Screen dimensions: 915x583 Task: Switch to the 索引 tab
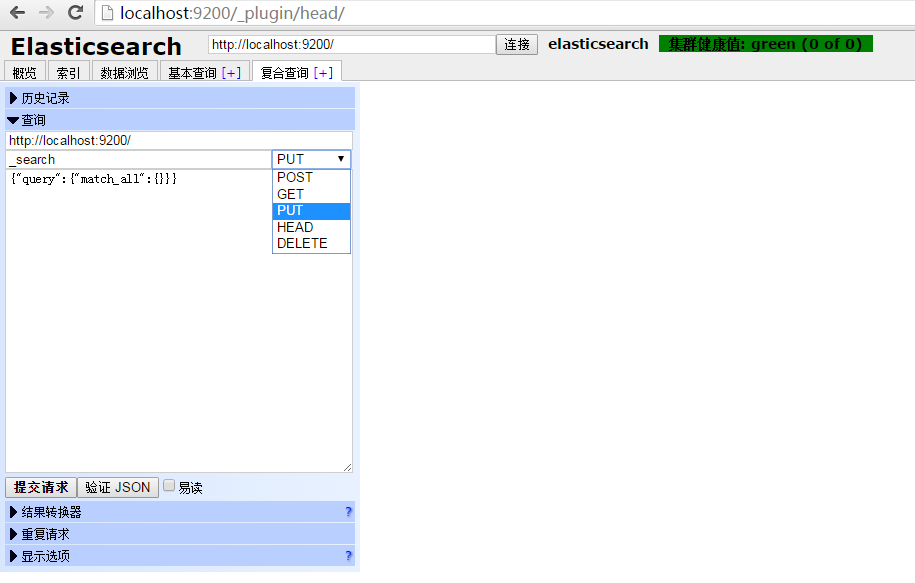(68, 71)
